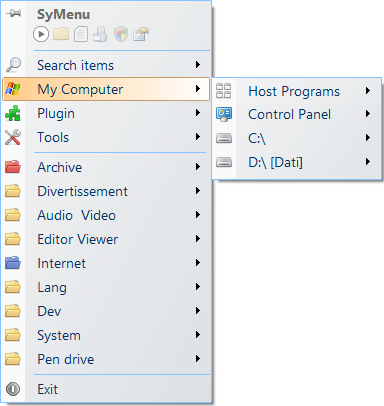The width and height of the screenshot is (384, 406).
Task: Expand the D:\ [Dati] drive arrow
Action: coord(368,162)
